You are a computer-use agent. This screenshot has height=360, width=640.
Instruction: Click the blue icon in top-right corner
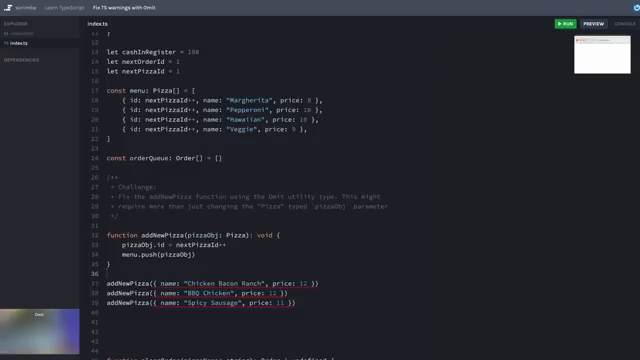pos(636,8)
